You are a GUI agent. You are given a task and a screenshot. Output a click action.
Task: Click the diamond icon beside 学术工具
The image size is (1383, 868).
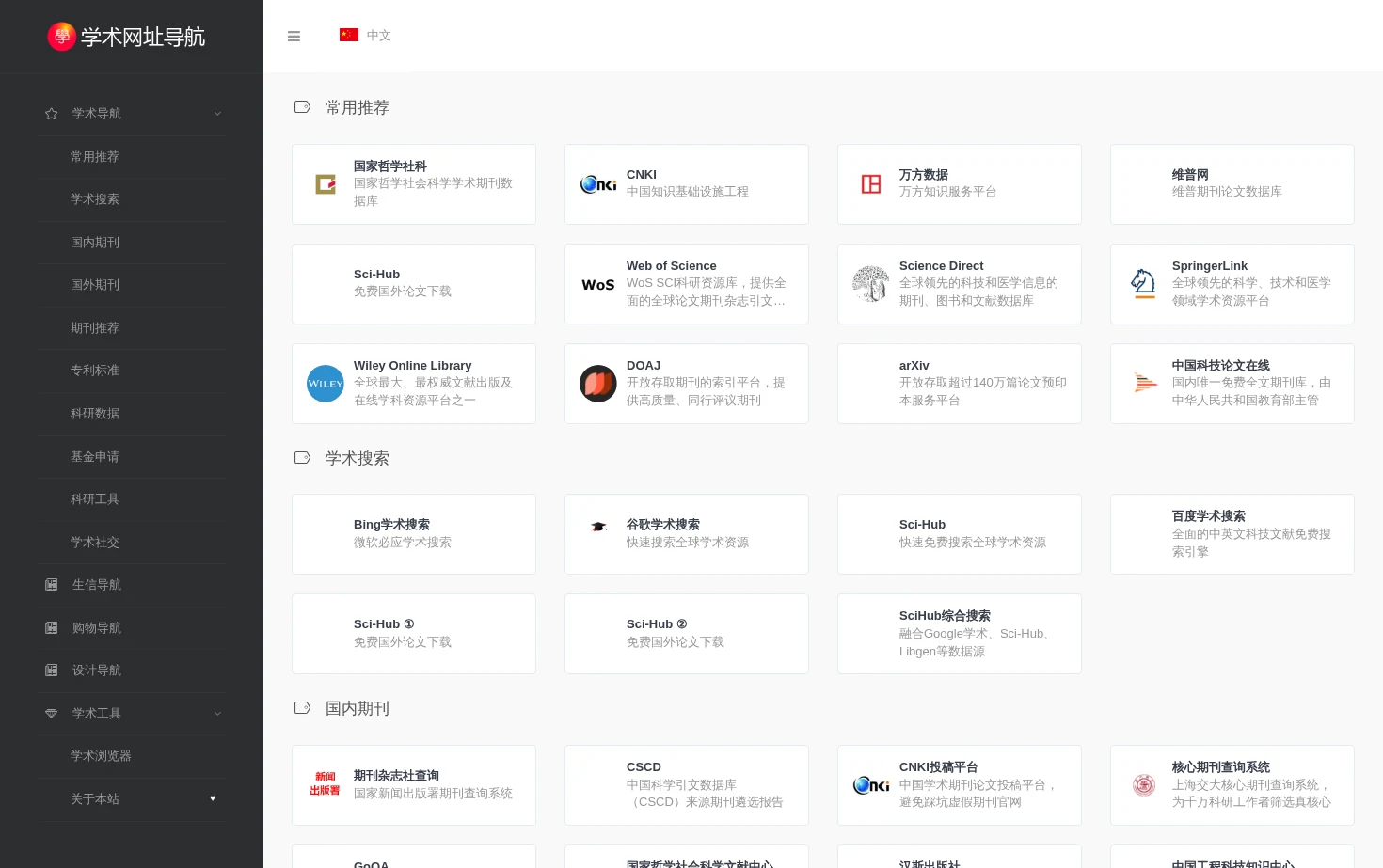pos(52,714)
